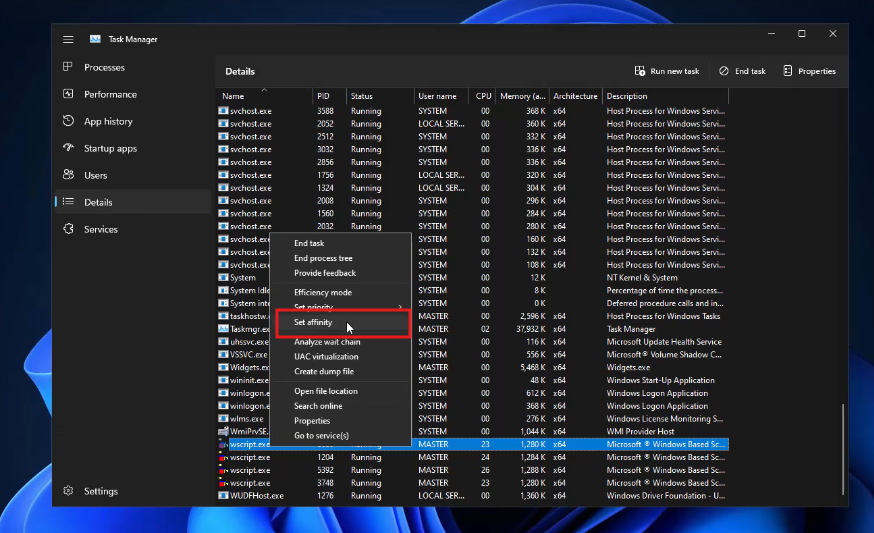Go to App history page label
This screenshot has height=533, width=874.
[x=108, y=122]
